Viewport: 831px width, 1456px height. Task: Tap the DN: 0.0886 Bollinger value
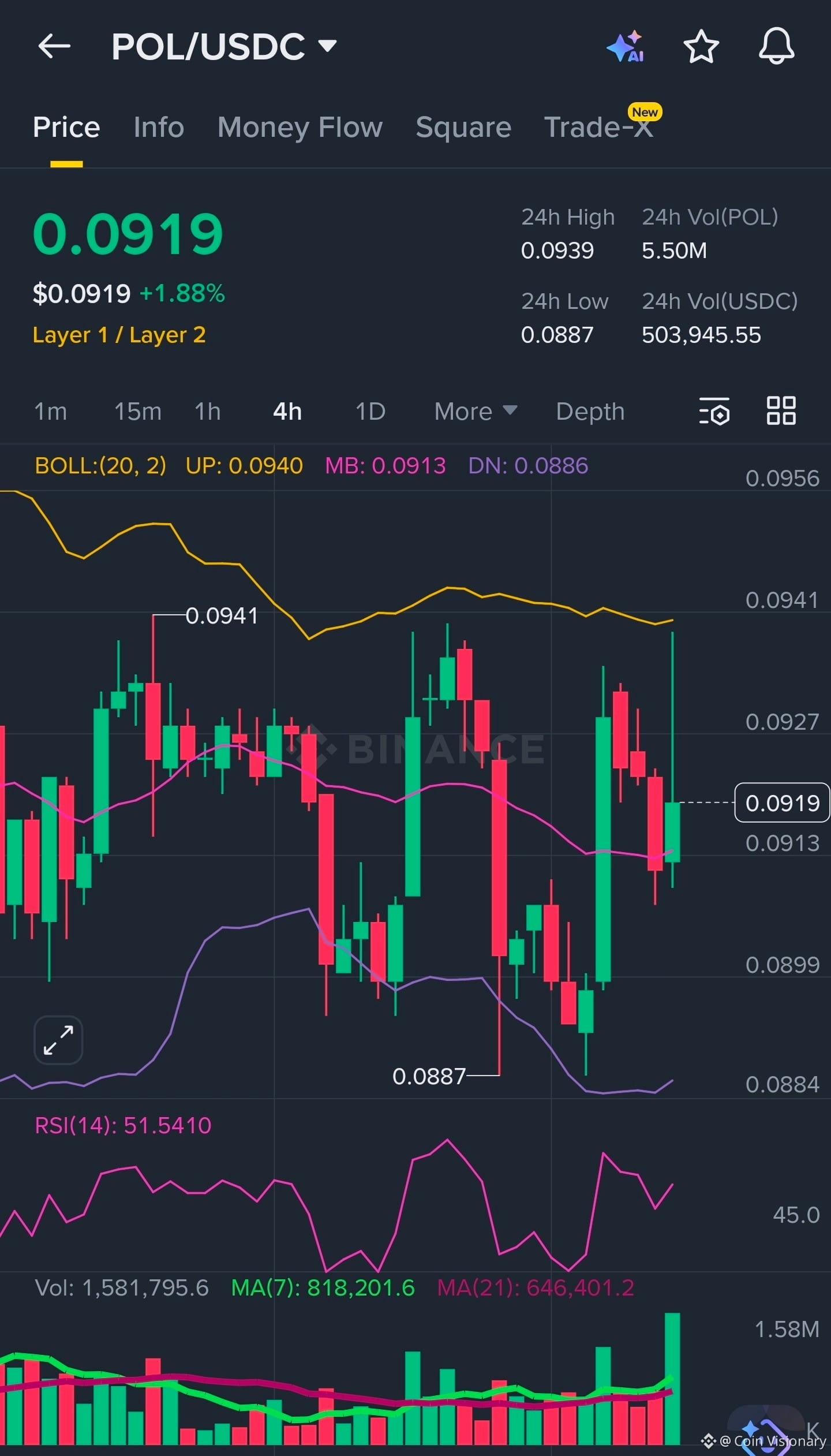[528, 465]
